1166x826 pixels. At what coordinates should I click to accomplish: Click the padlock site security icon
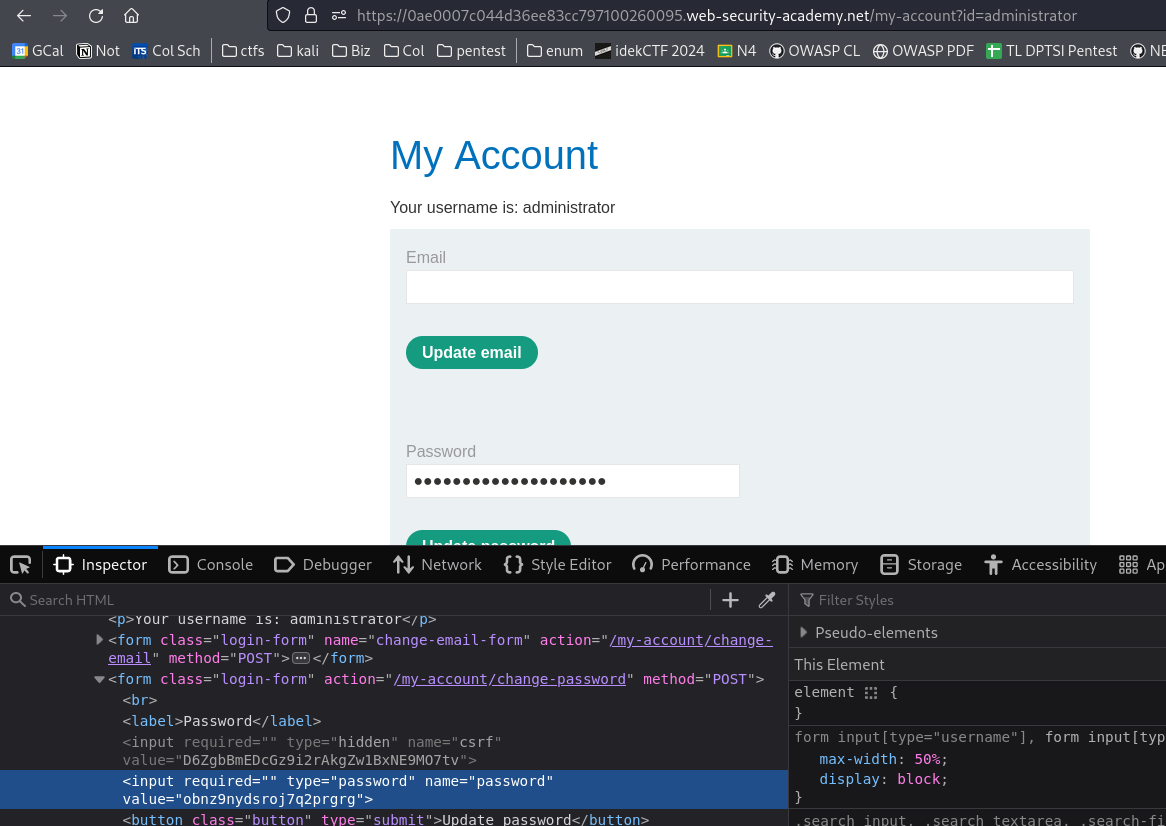coord(311,16)
